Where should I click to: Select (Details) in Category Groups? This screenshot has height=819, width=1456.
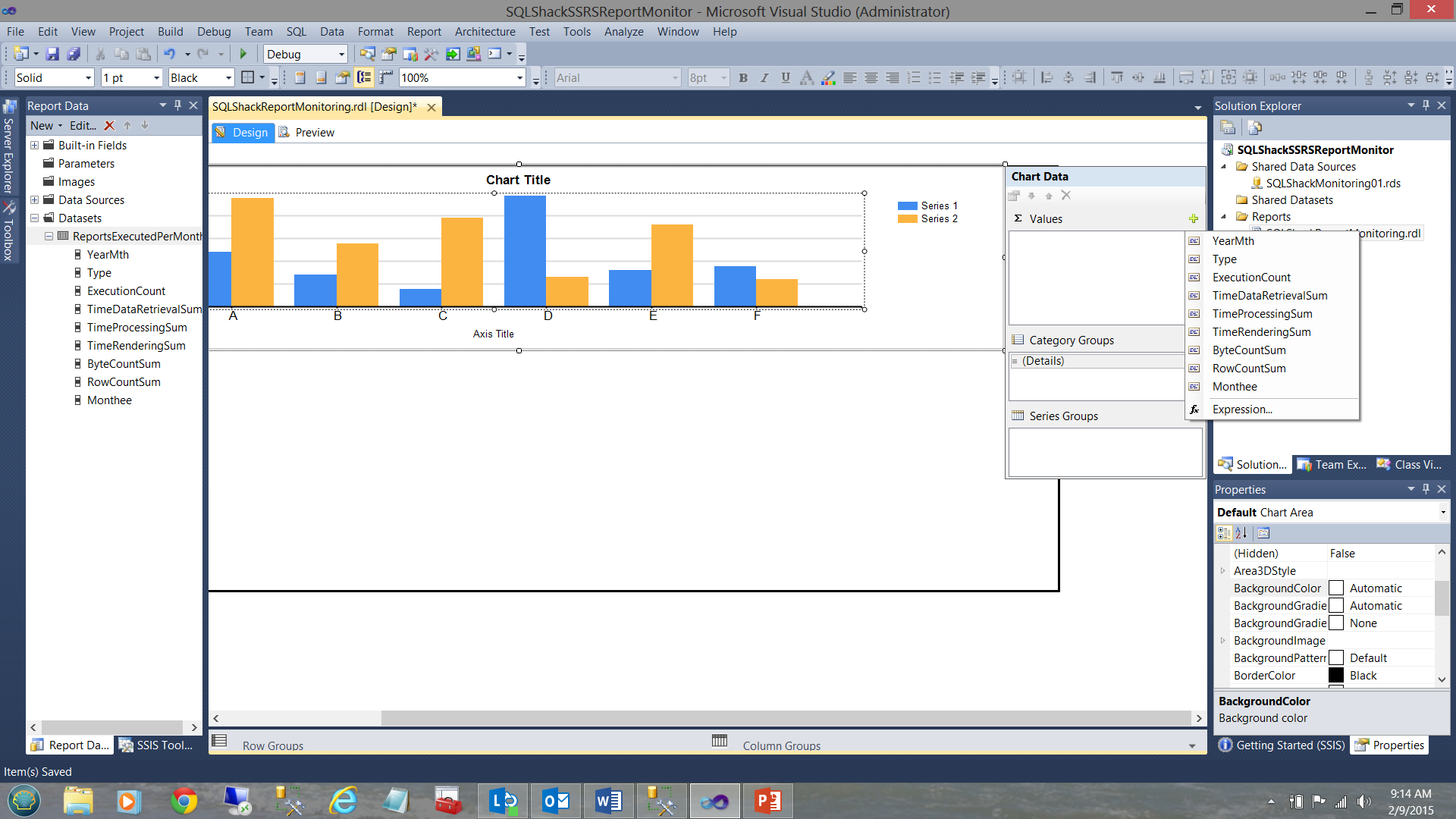pos(1043,361)
